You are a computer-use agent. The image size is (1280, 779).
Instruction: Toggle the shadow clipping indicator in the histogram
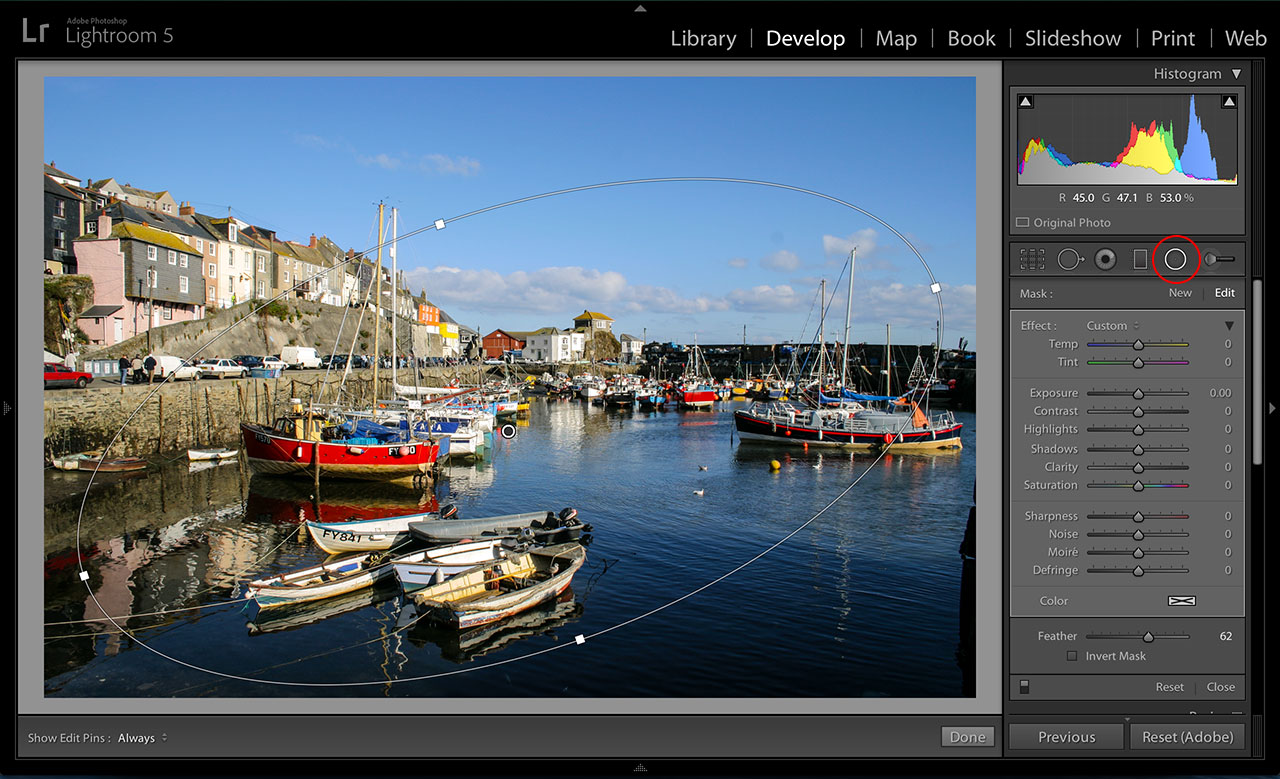[1025, 101]
